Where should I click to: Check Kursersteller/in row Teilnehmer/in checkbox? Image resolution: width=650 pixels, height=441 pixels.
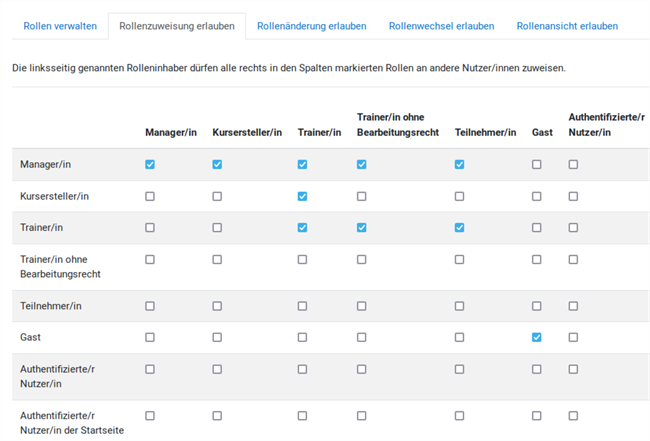460,197
